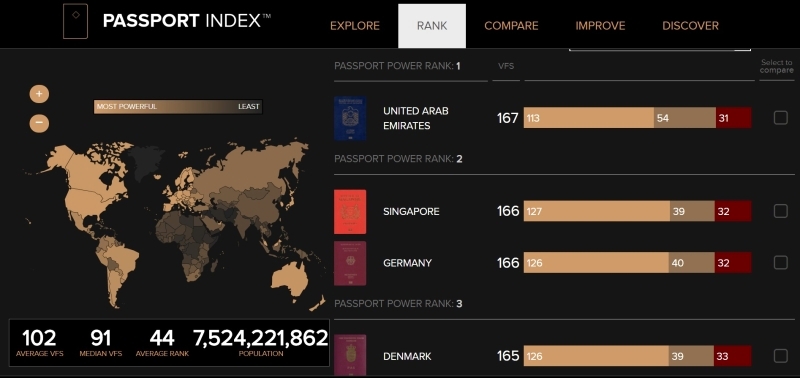
Task: Click Denmark's score 165
Action: pyautogui.click(x=508, y=356)
